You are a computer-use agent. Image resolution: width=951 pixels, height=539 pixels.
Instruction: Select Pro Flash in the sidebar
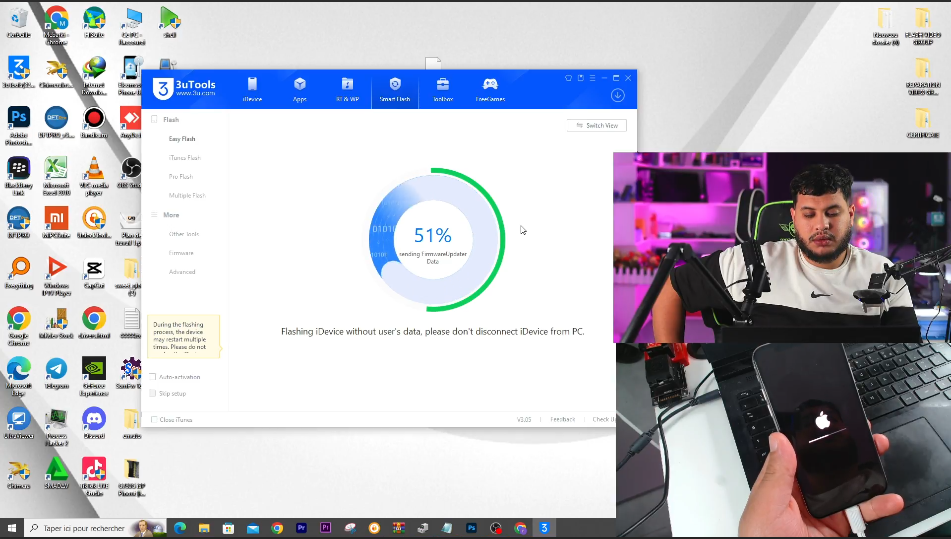(181, 176)
